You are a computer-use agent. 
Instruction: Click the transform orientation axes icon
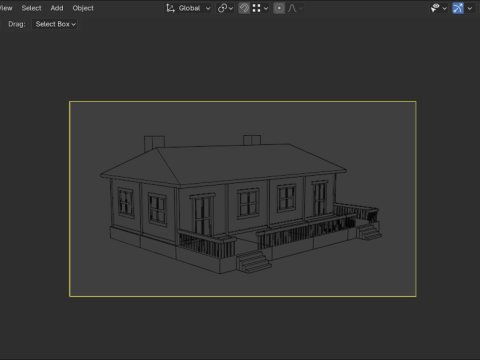(170, 8)
